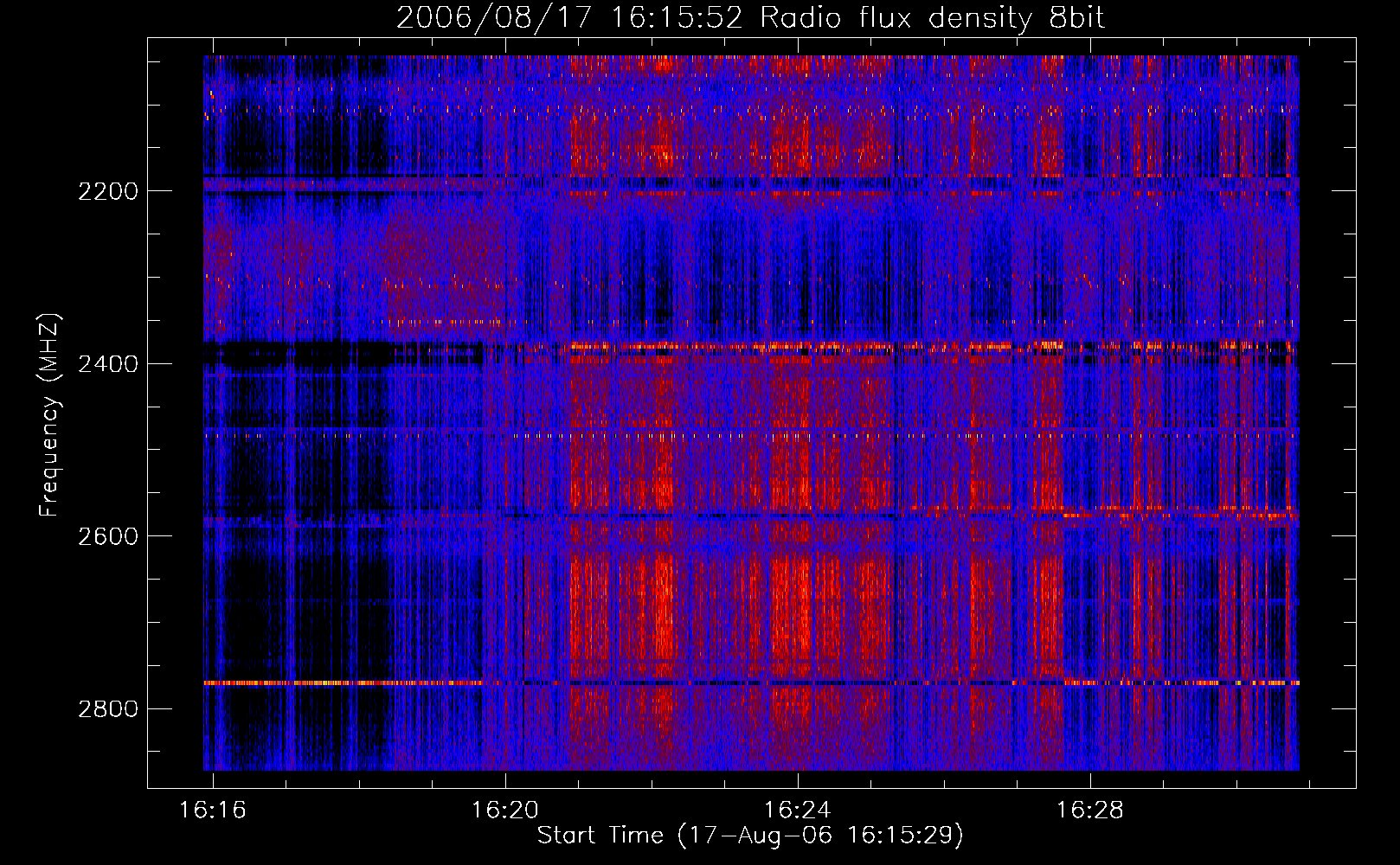The height and width of the screenshot is (865, 1400).
Task: Click the 'Frequency (MHZ)' axis label
Action: coord(49,415)
